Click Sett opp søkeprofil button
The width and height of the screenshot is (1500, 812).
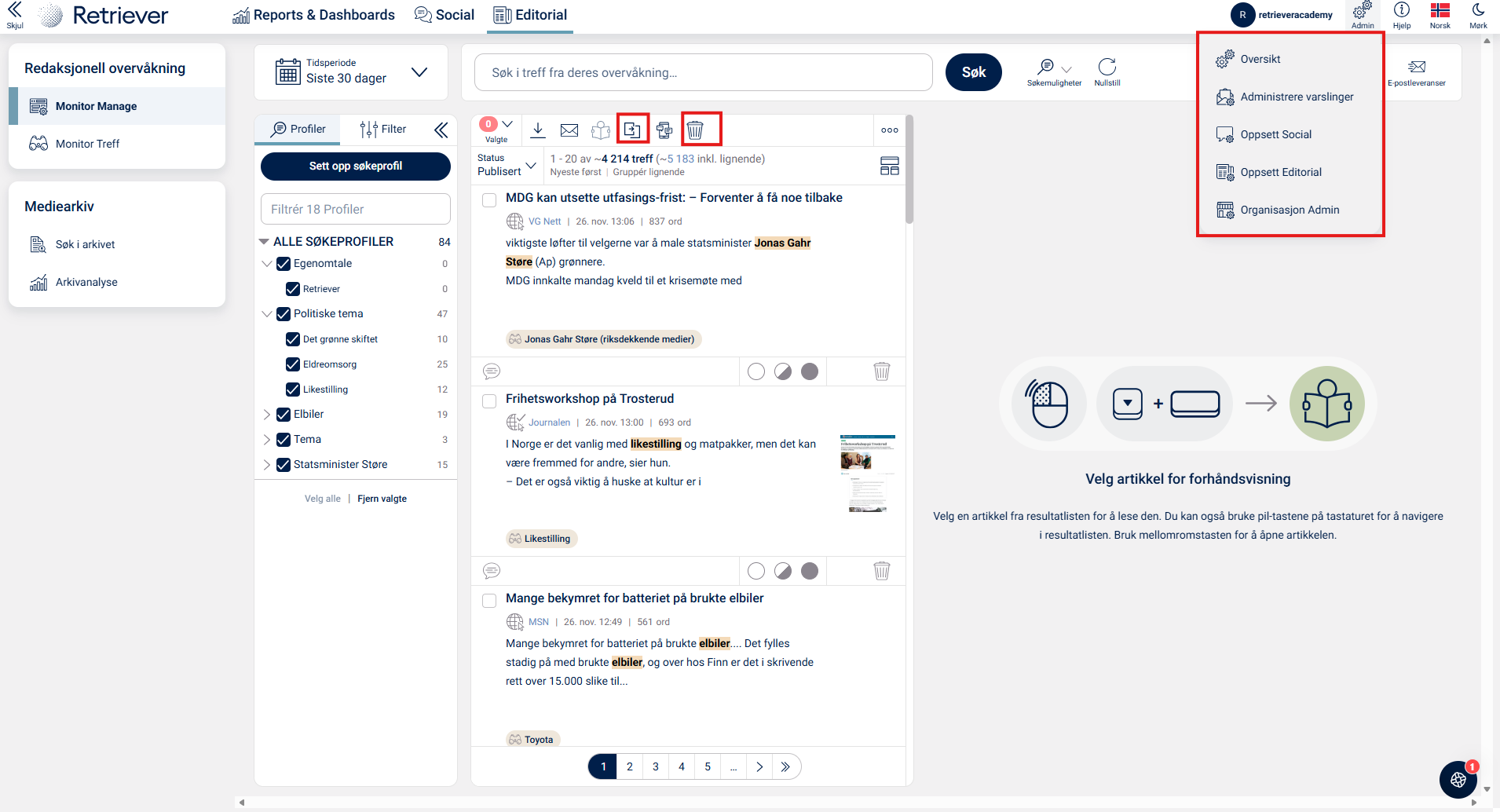coord(356,166)
